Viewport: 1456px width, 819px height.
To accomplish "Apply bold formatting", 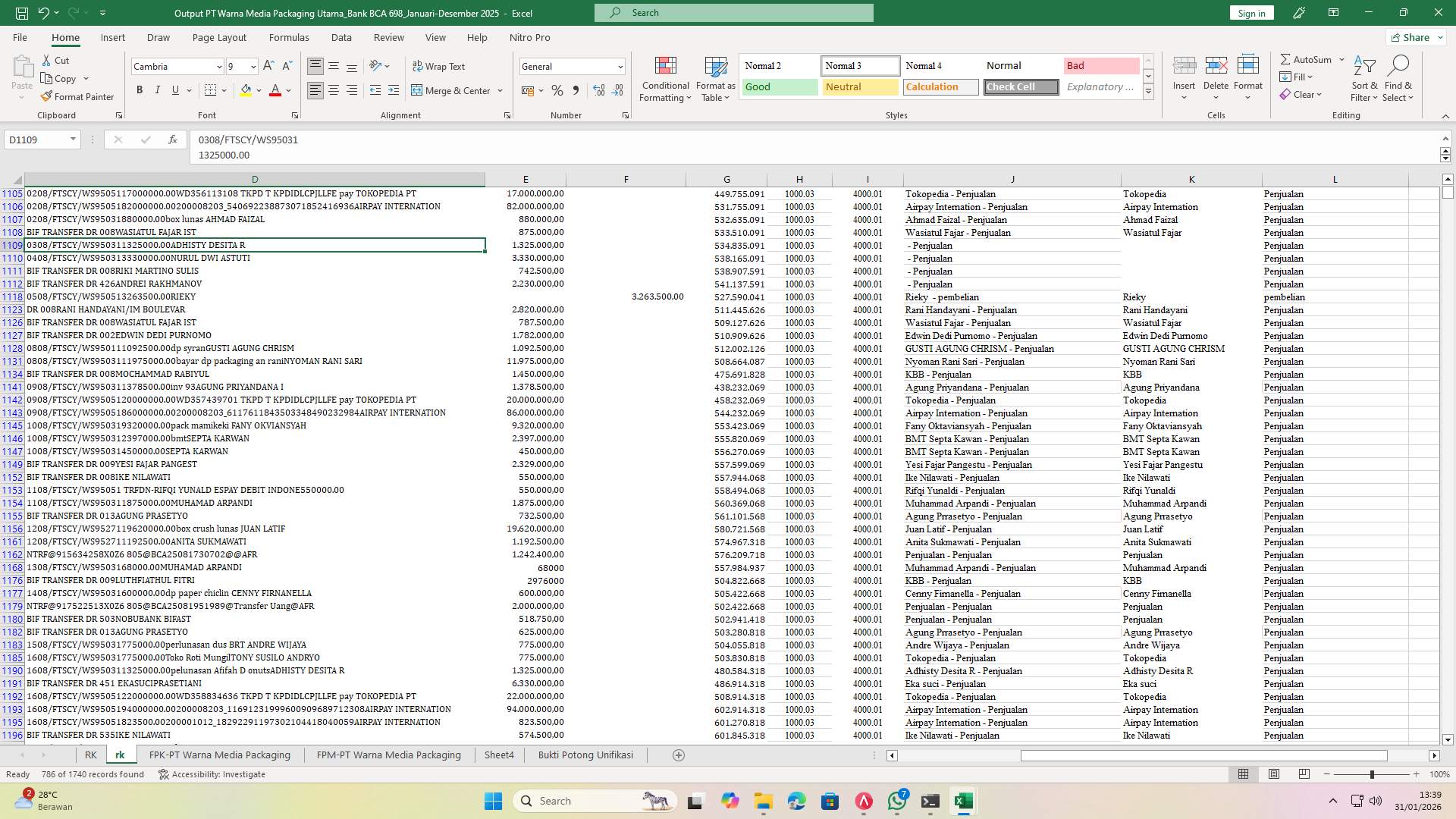I will tap(140, 89).
